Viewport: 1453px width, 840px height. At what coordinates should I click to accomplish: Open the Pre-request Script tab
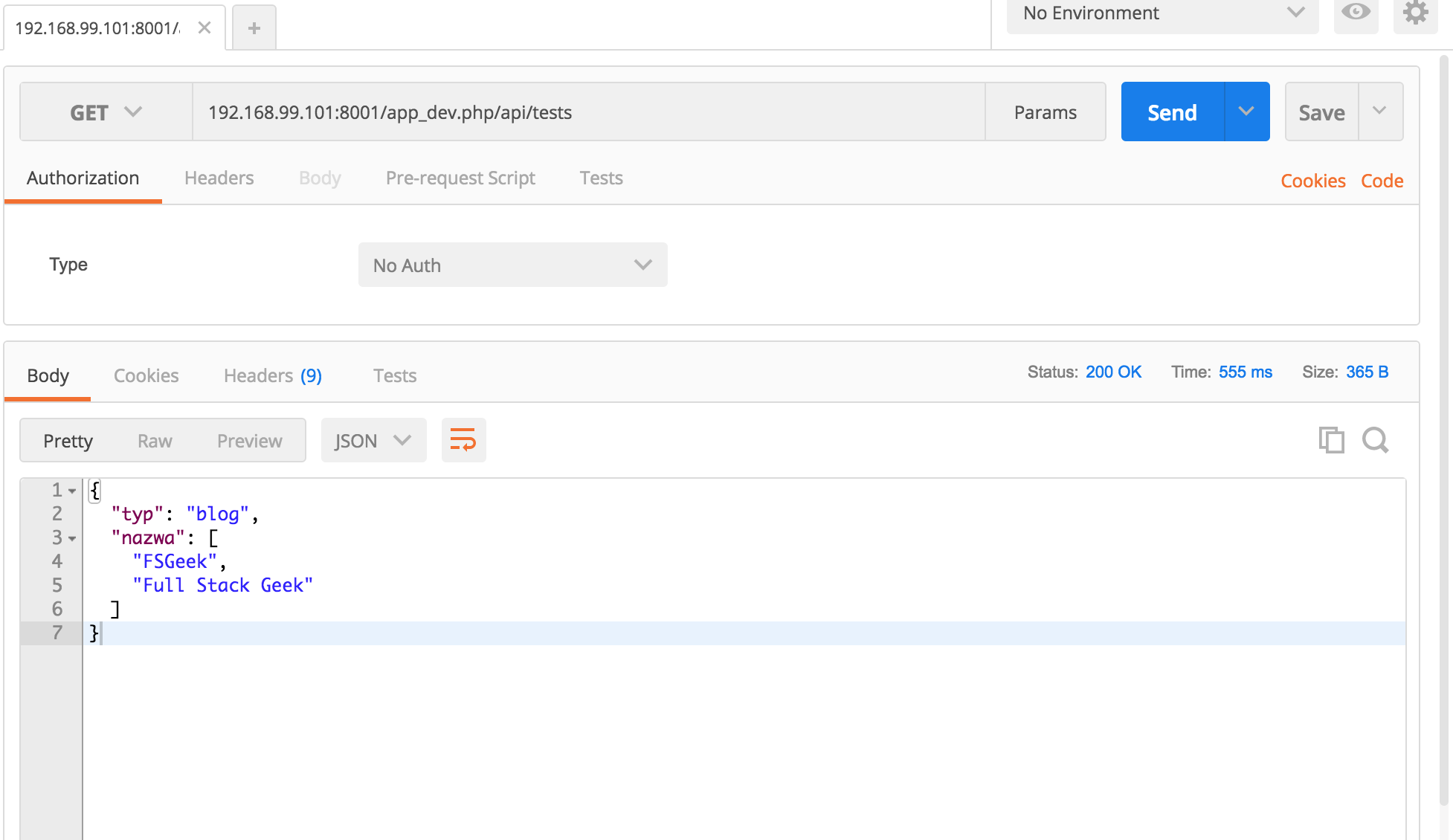pyautogui.click(x=460, y=178)
